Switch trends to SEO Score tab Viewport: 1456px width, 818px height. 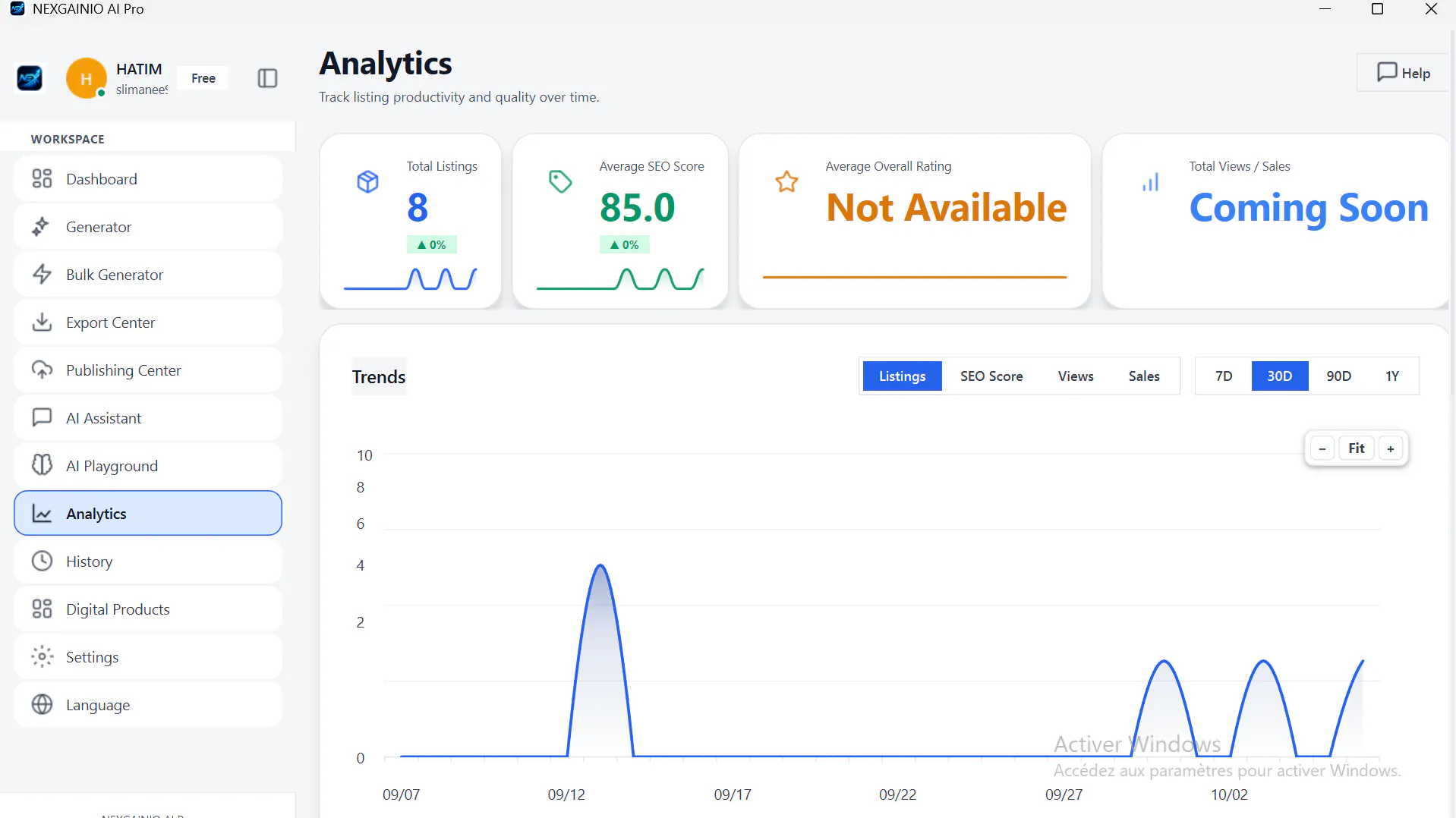point(991,376)
